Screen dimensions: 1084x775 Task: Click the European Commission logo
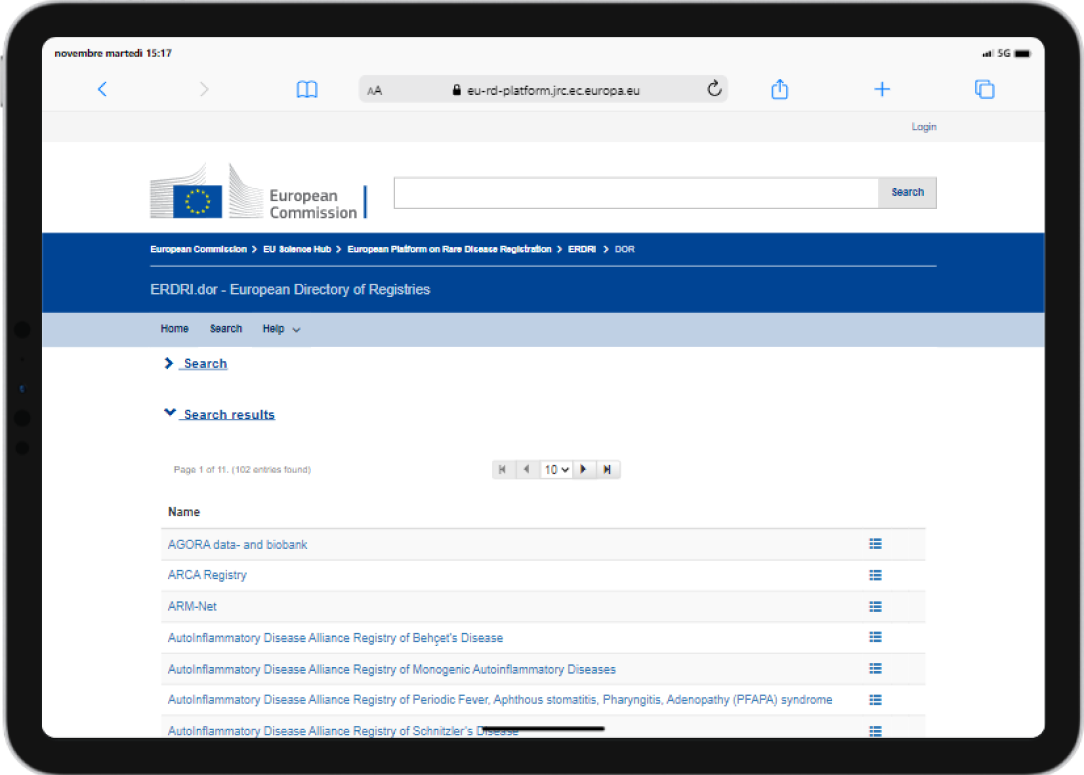click(x=259, y=192)
